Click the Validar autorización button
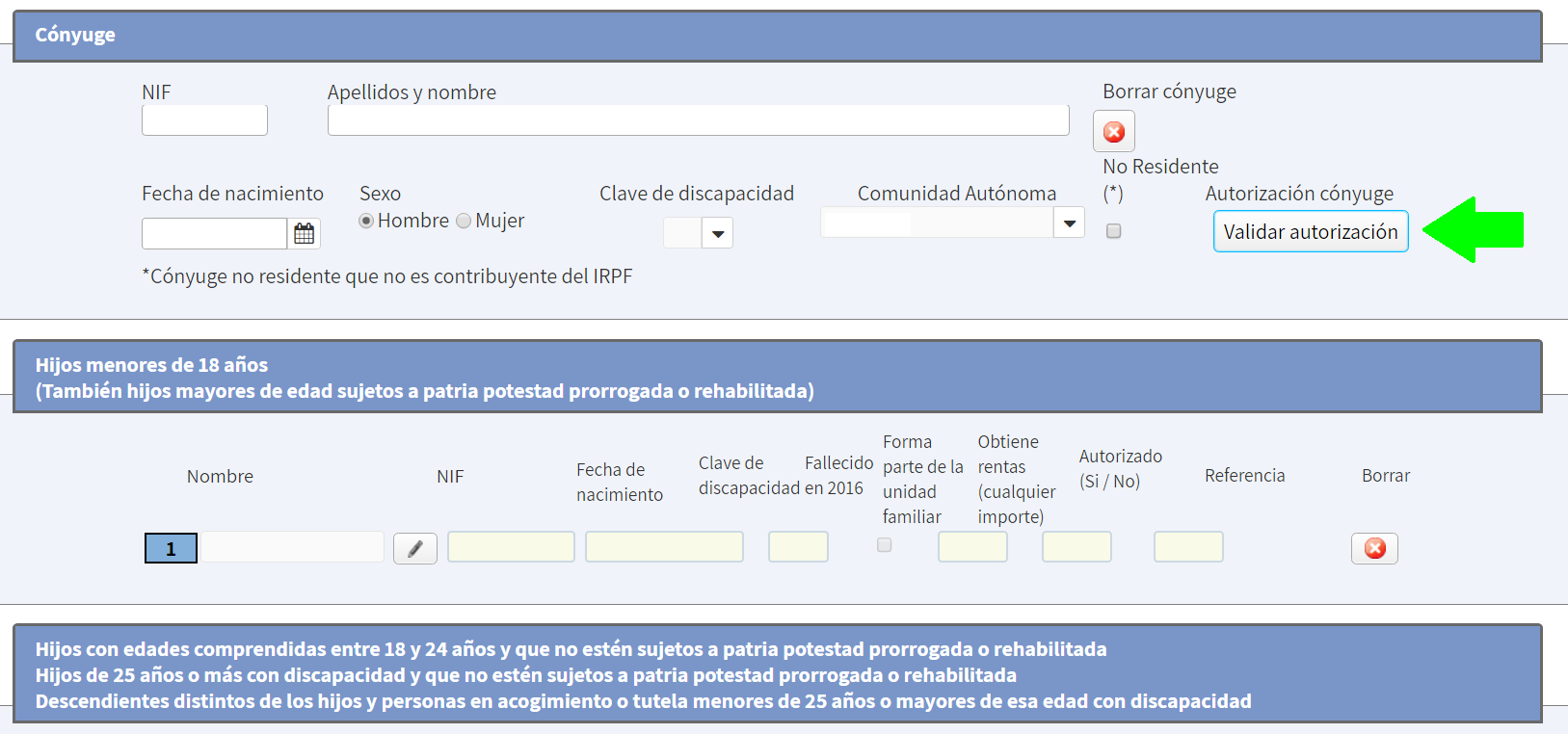 tap(1311, 231)
